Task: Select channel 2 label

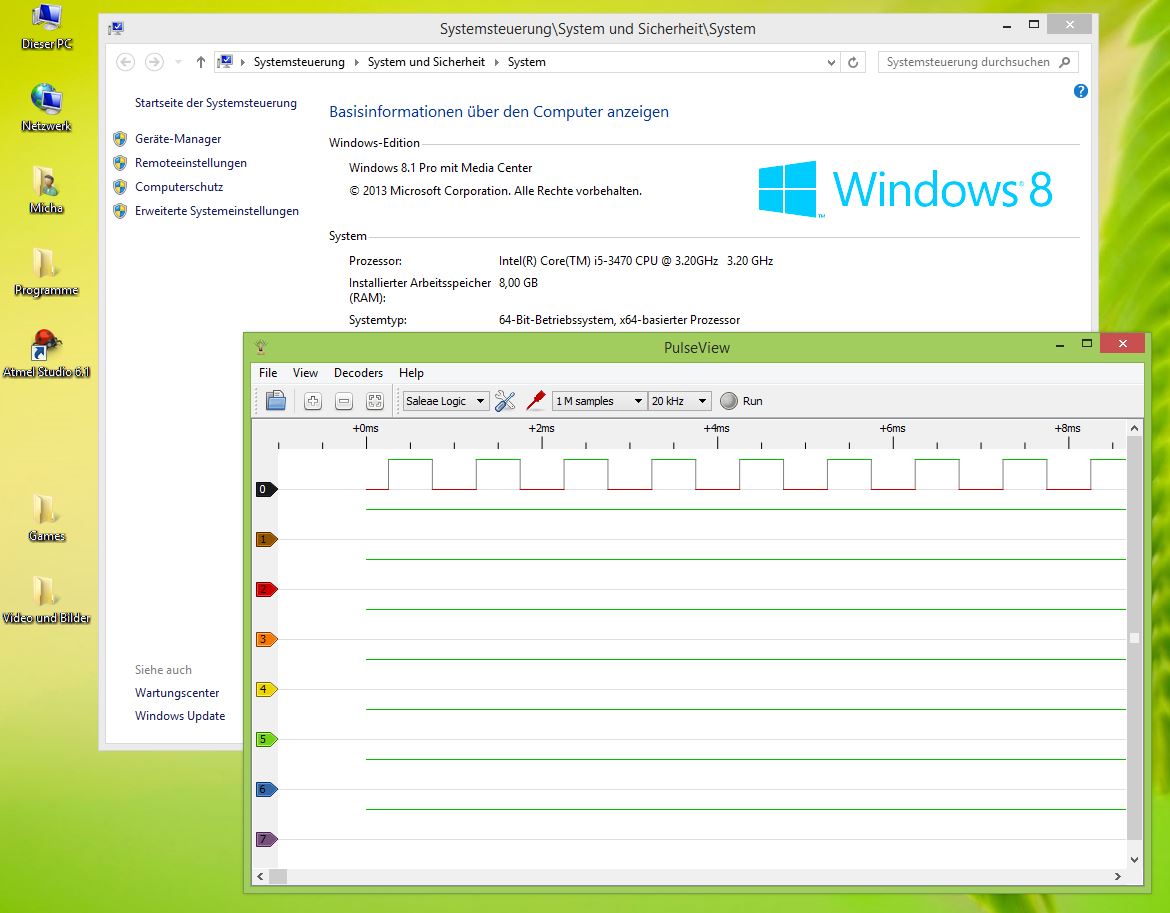Action: point(266,589)
